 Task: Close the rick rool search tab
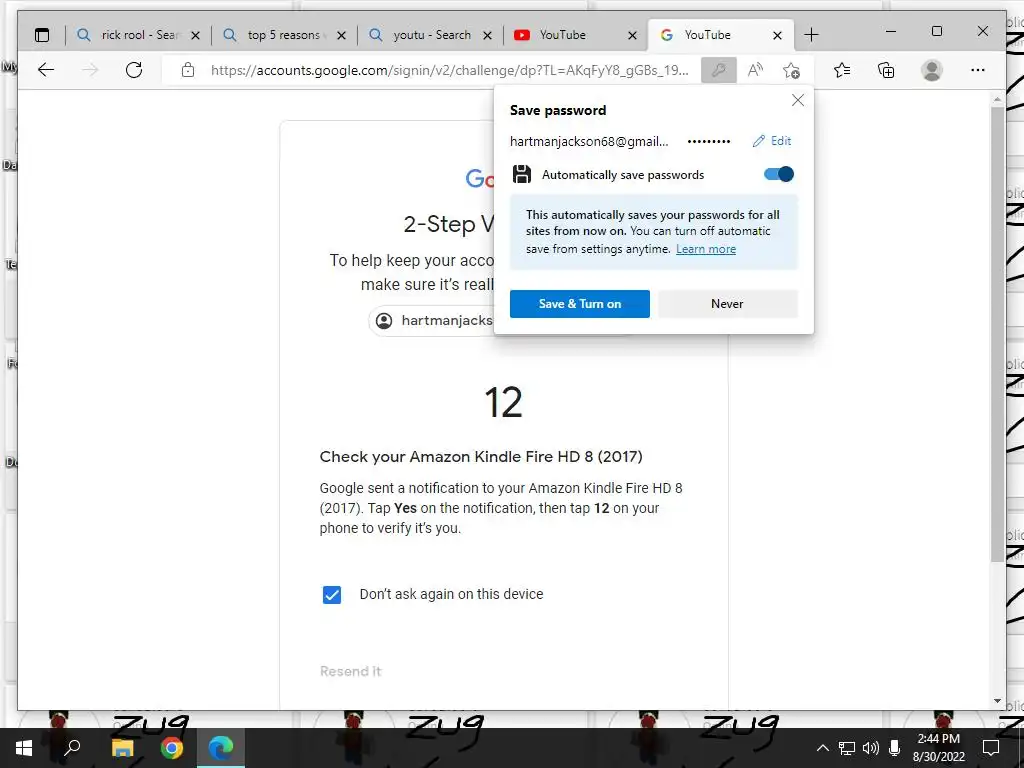point(195,35)
